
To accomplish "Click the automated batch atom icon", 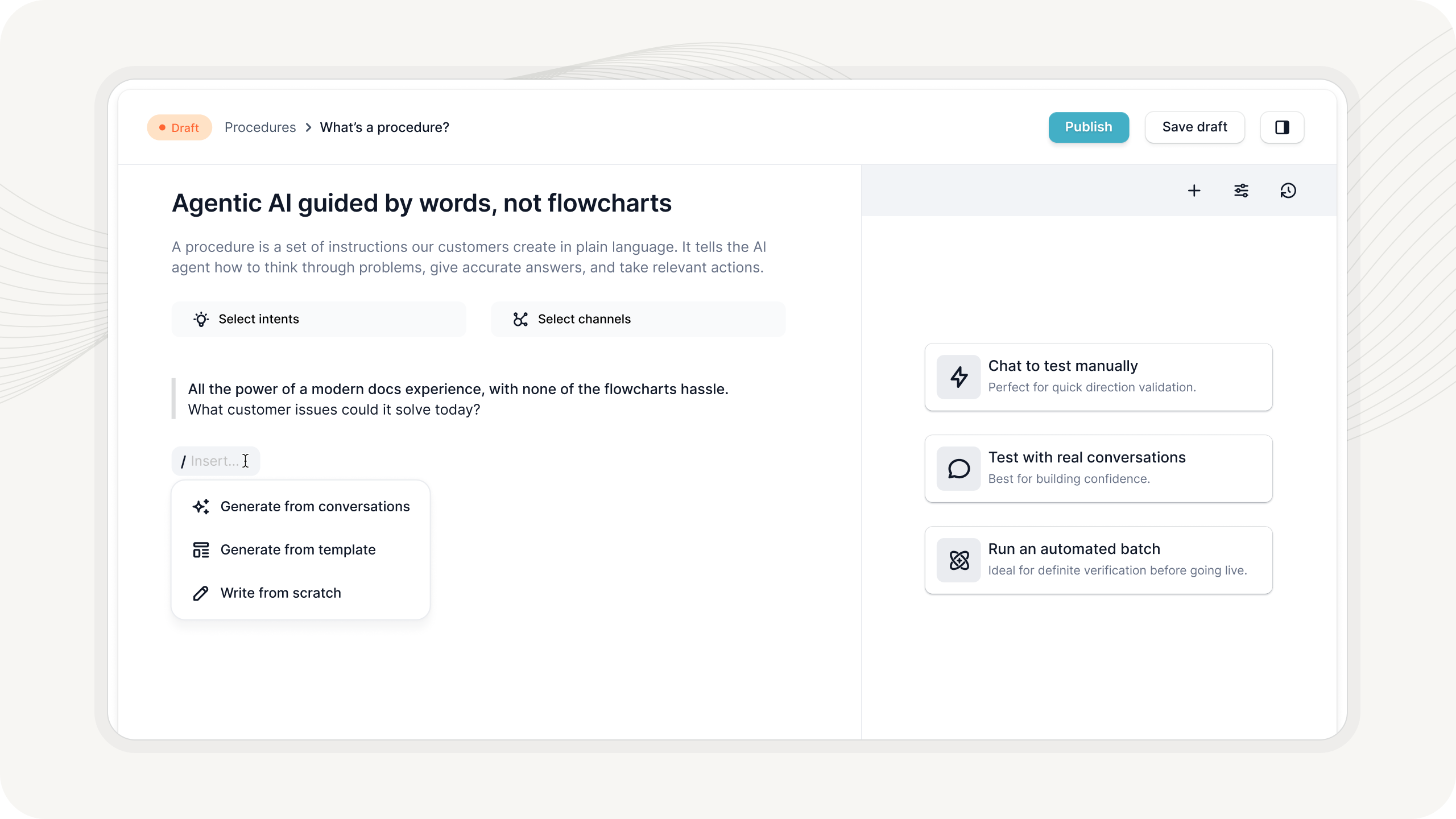I will coord(959,560).
